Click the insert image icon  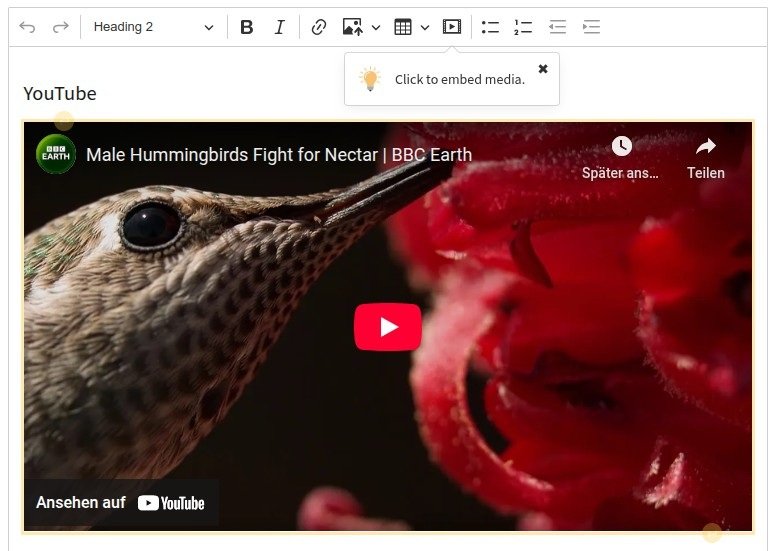click(x=352, y=27)
